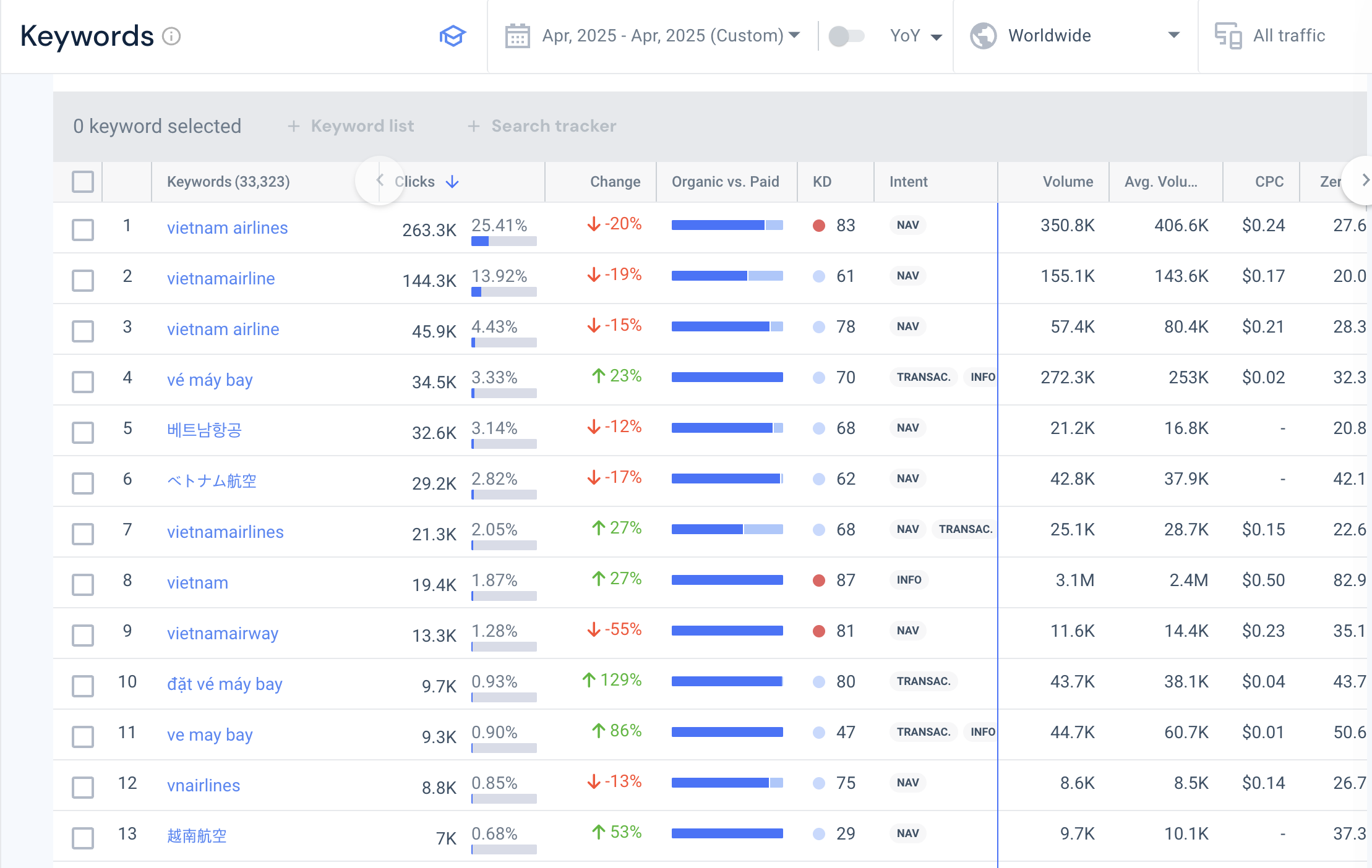Image resolution: width=1372 pixels, height=868 pixels.
Task: Tick the checkbox for 越南航空 row
Action: pyautogui.click(x=83, y=838)
